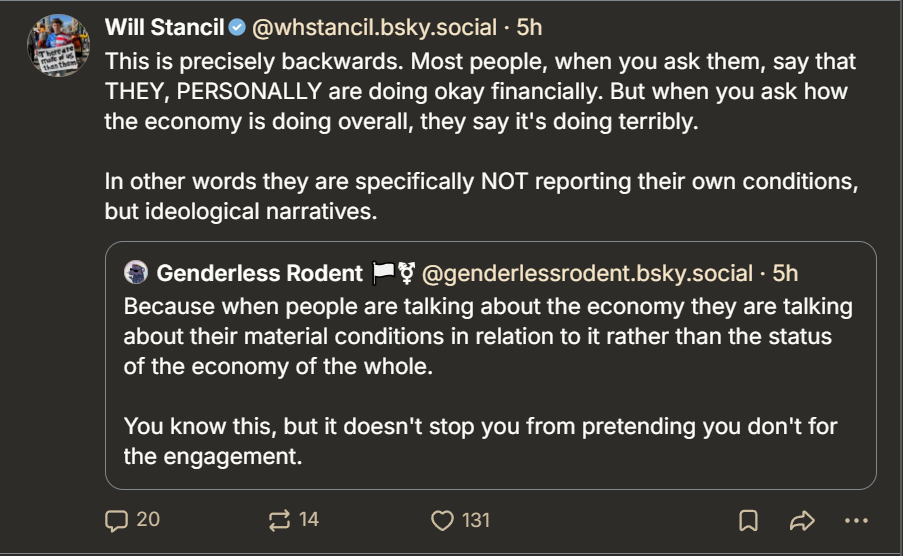This screenshot has height=556, width=903.
Task: Click the like count of 131
Action: coord(476,520)
